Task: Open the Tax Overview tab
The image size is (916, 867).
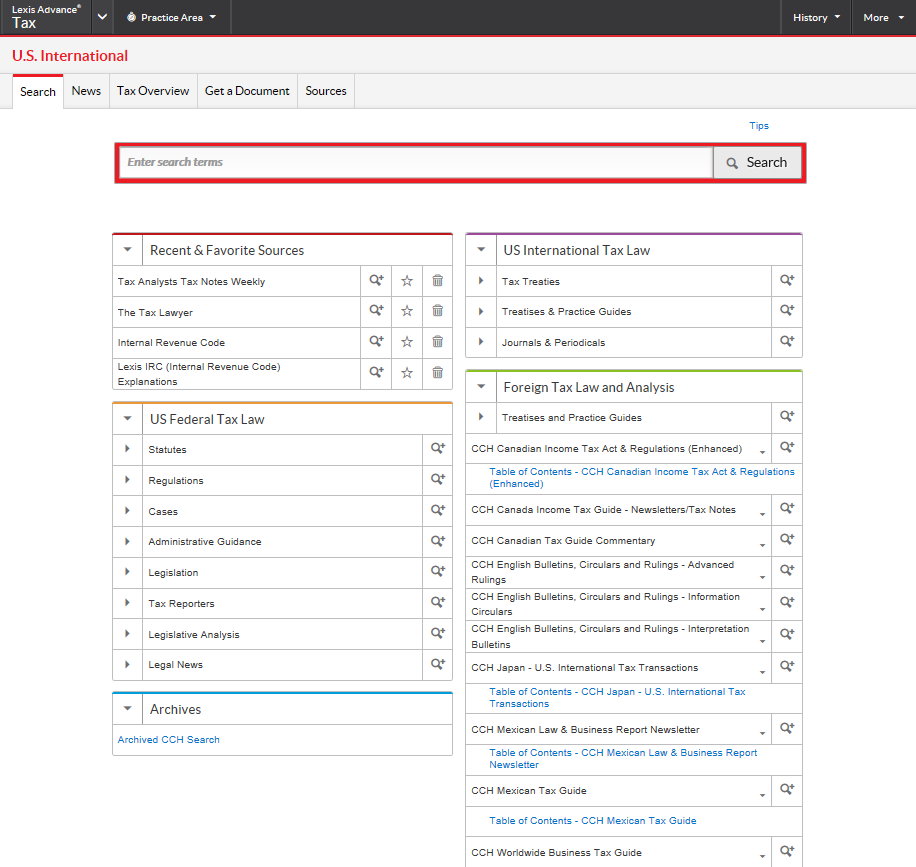Action: [x=153, y=91]
